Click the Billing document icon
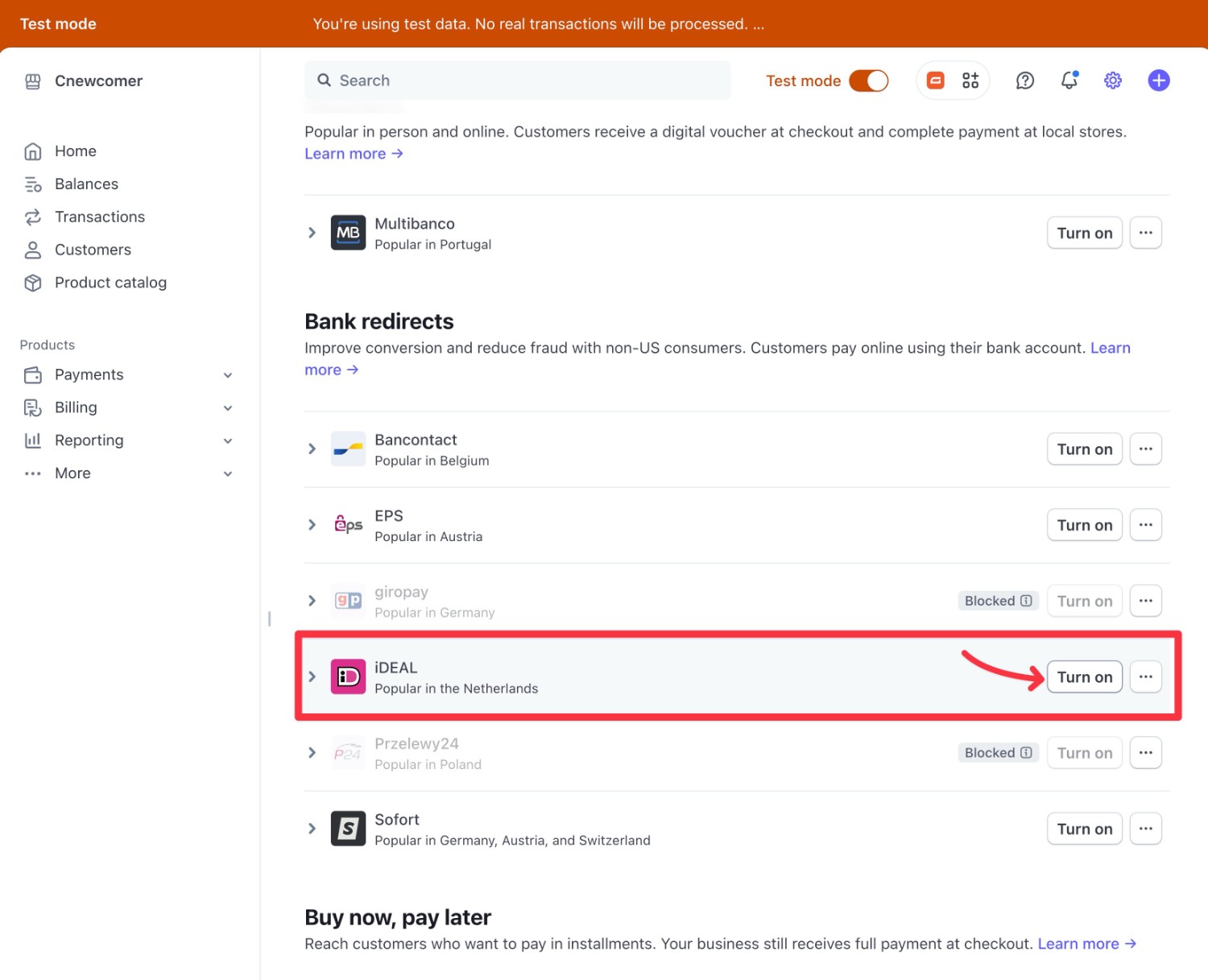Viewport: 1208px width, 980px height. click(33, 408)
